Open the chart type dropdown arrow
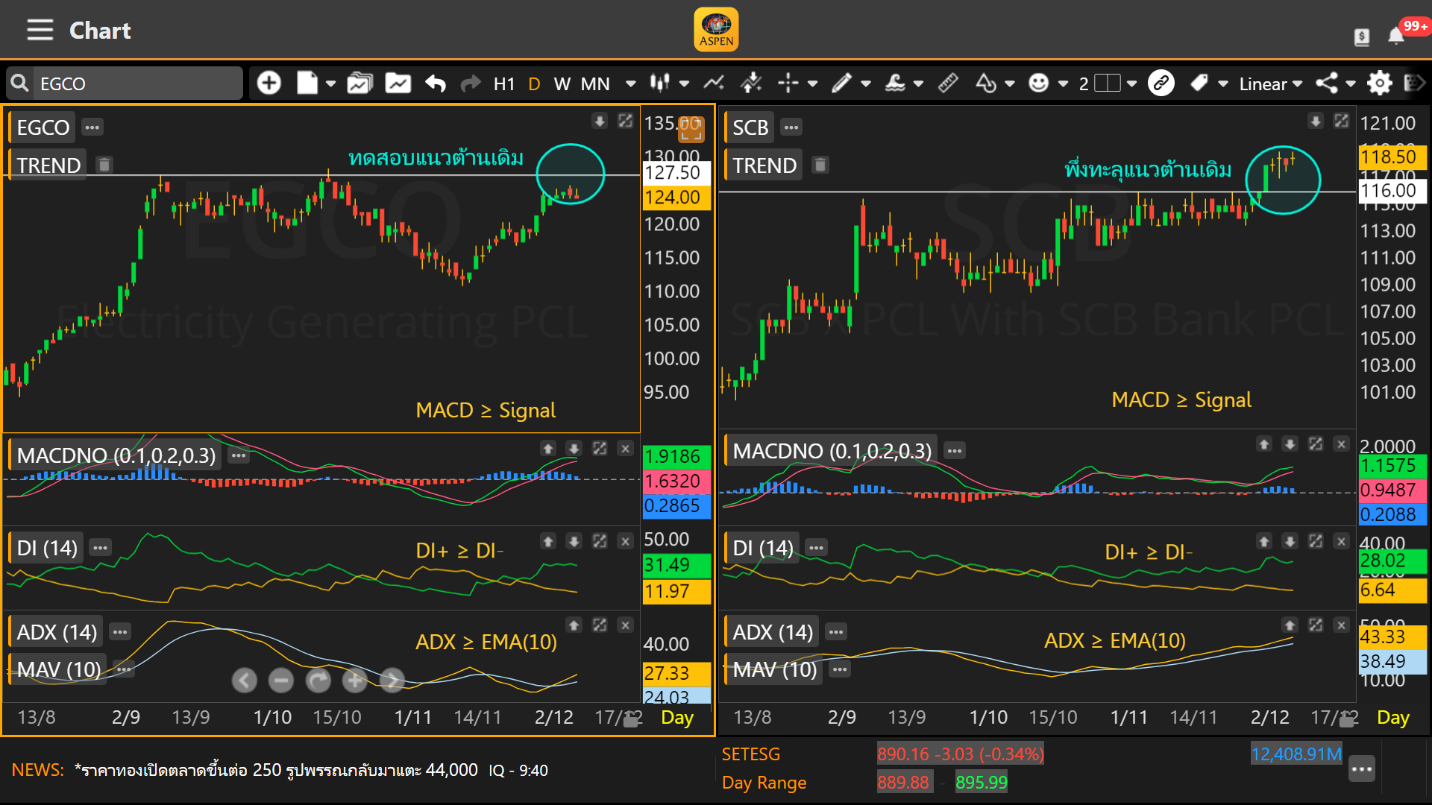The width and height of the screenshot is (1432, 805). pyautogui.click(x=684, y=84)
